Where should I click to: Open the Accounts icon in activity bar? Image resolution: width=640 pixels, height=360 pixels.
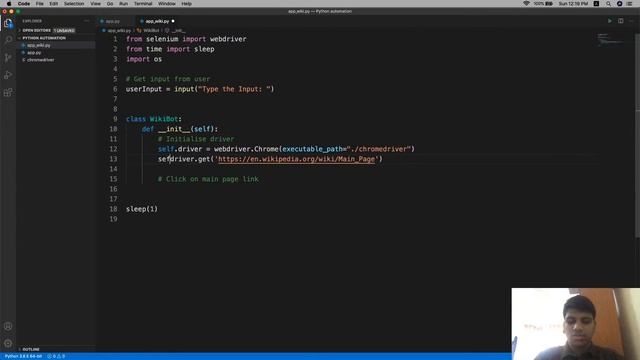[8, 326]
